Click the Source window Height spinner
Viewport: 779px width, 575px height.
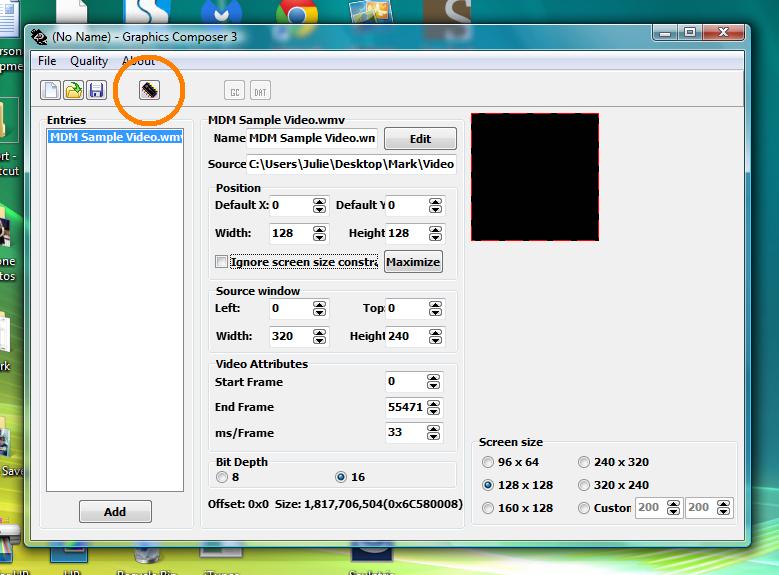435,336
